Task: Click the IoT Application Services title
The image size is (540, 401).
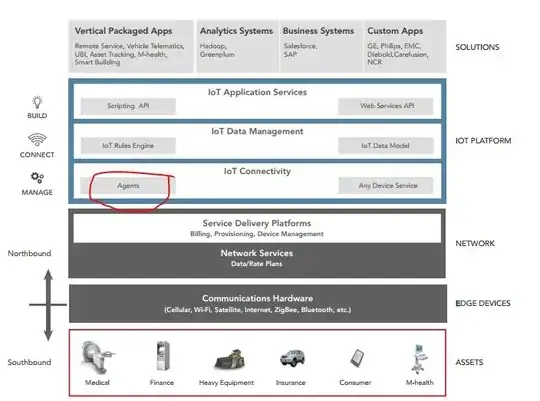Action: 257,92
